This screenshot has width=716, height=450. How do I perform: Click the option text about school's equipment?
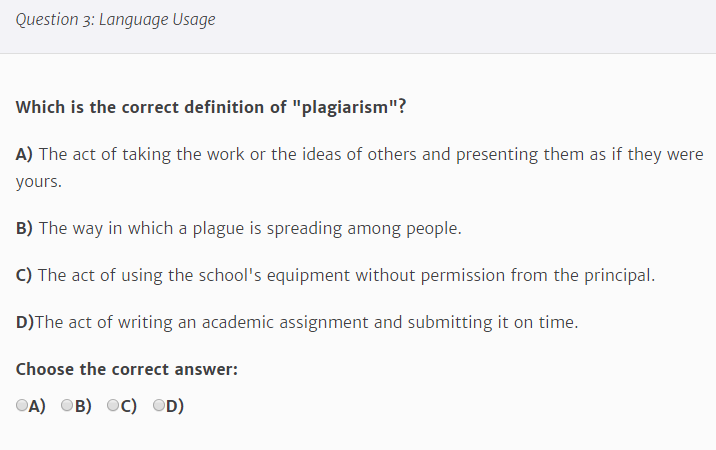(346, 275)
